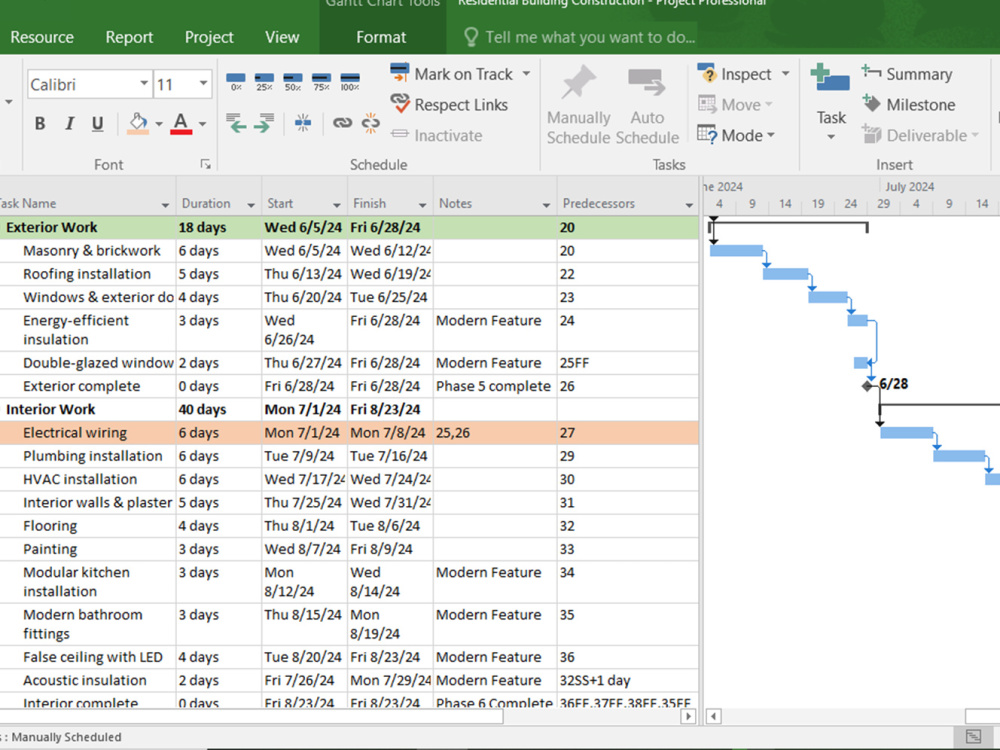
Task: Expand the Inspect dropdown arrow
Action: (x=786, y=74)
